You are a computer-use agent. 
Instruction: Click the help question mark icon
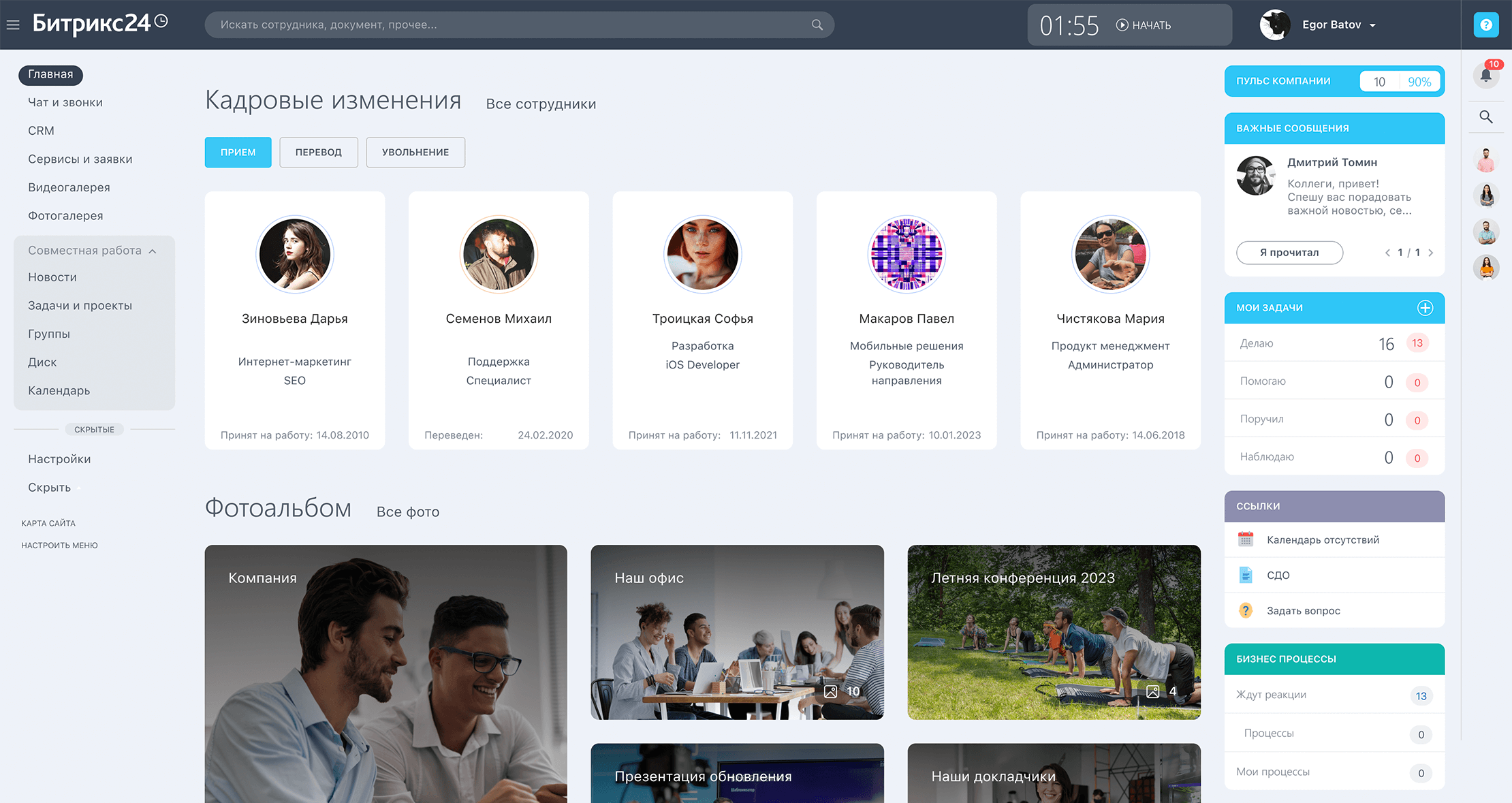coord(1486,25)
